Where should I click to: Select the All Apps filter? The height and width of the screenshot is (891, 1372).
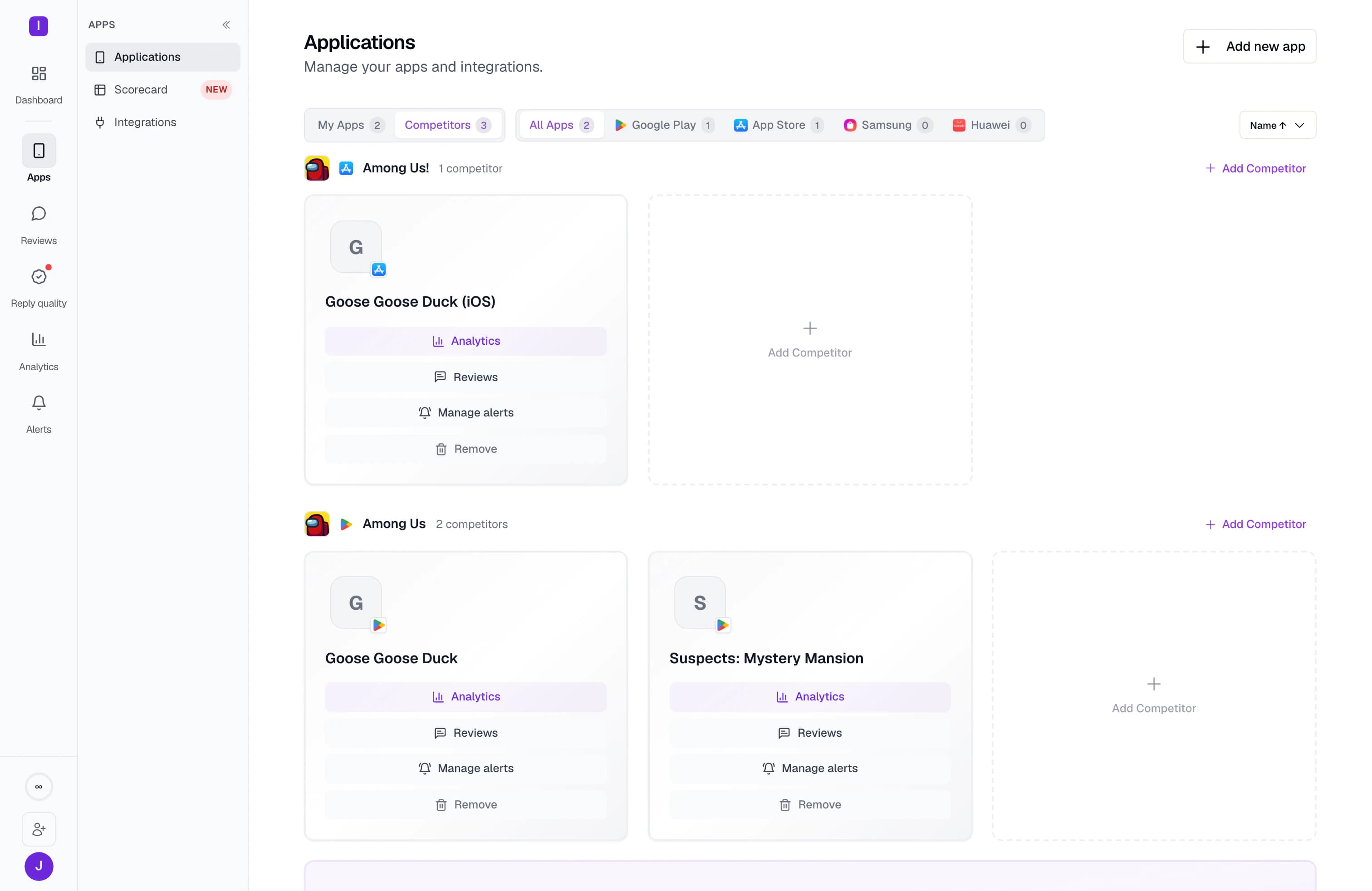pos(561,125)
